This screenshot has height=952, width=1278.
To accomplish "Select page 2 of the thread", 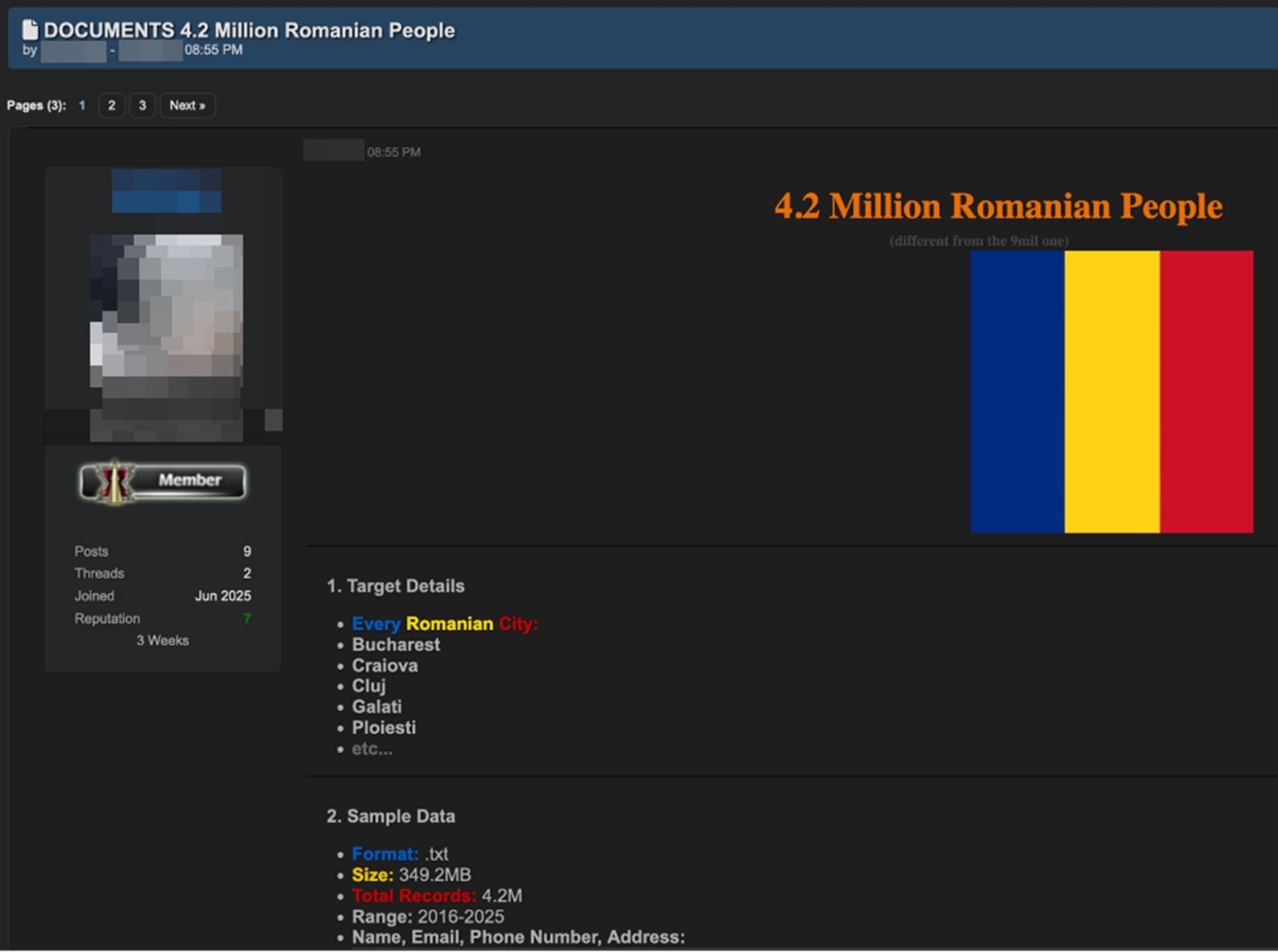I will point(112,105).
